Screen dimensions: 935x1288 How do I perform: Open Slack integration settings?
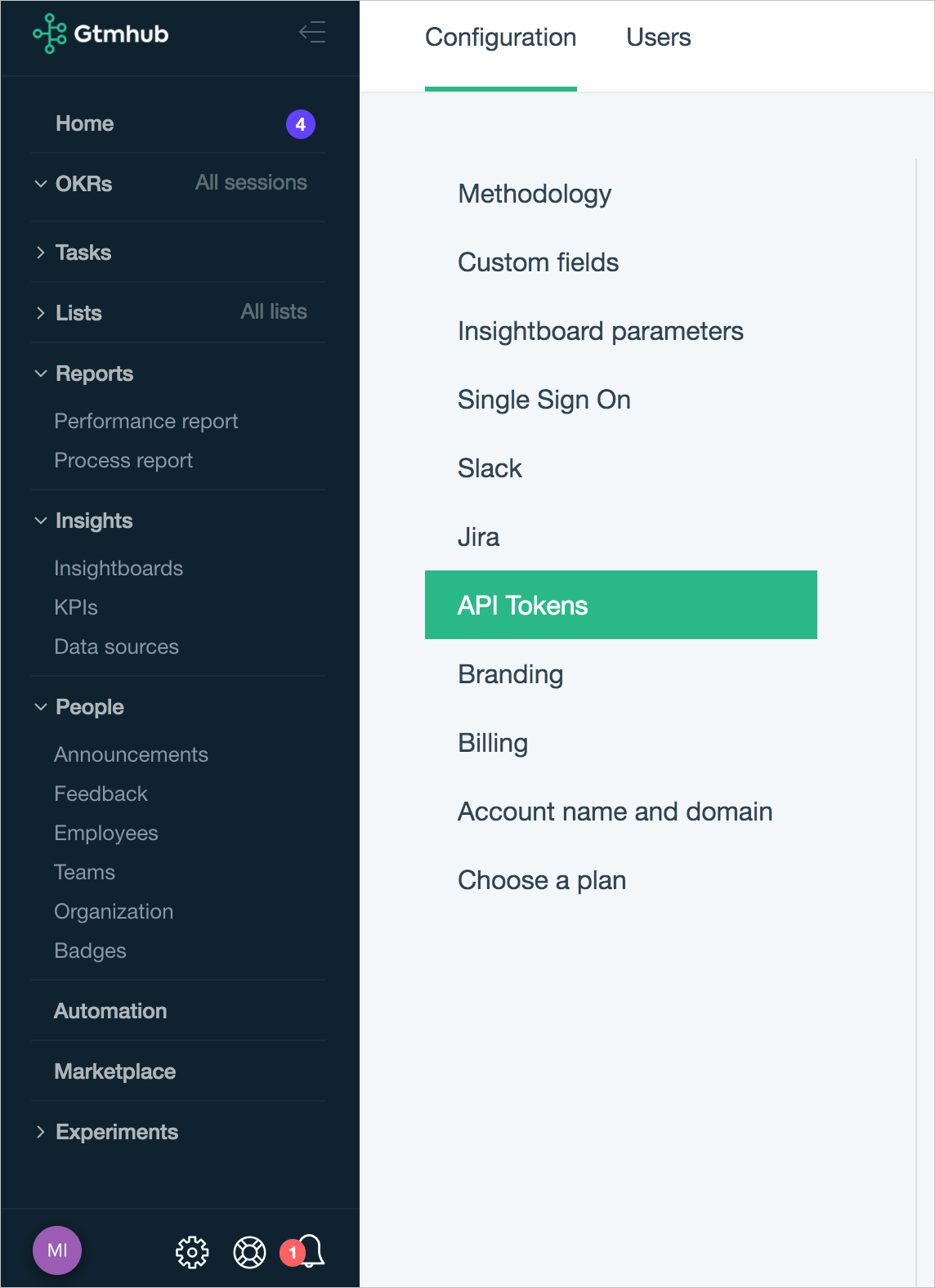[490, 468]
